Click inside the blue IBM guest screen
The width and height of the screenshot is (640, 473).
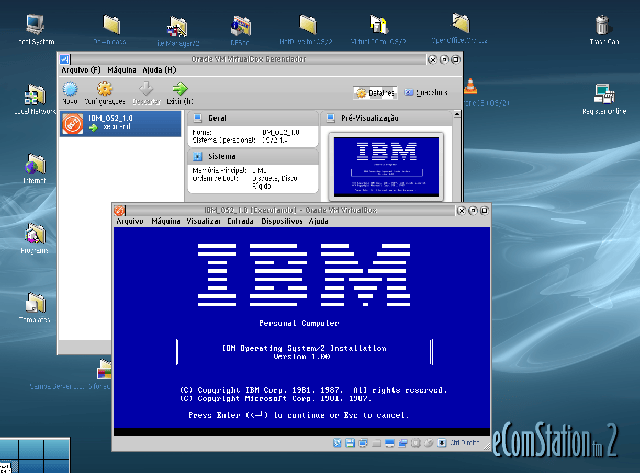point(302,328)
